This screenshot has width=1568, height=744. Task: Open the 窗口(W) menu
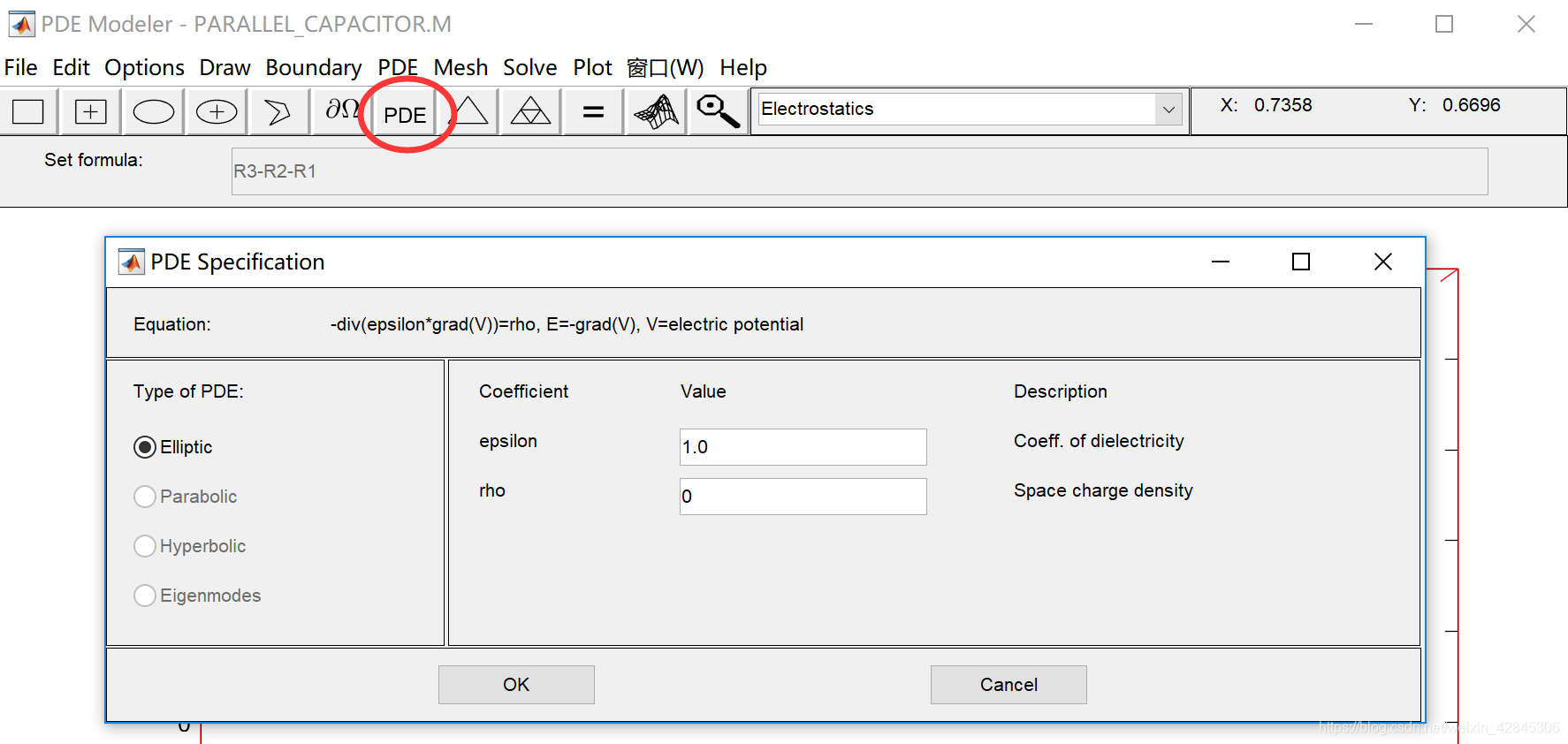click(x=665, y=67)
